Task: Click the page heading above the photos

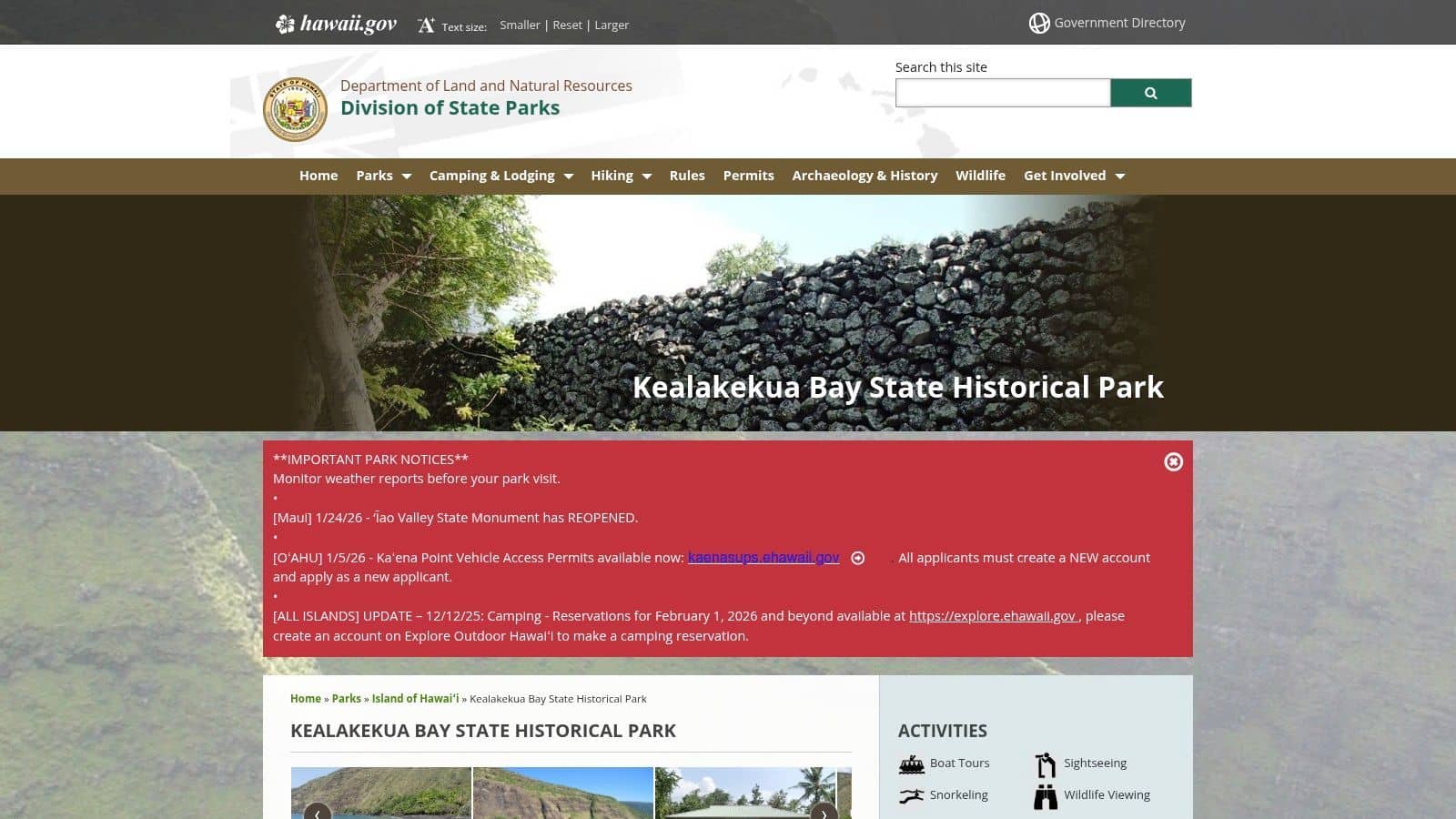Action: [483, 731]
